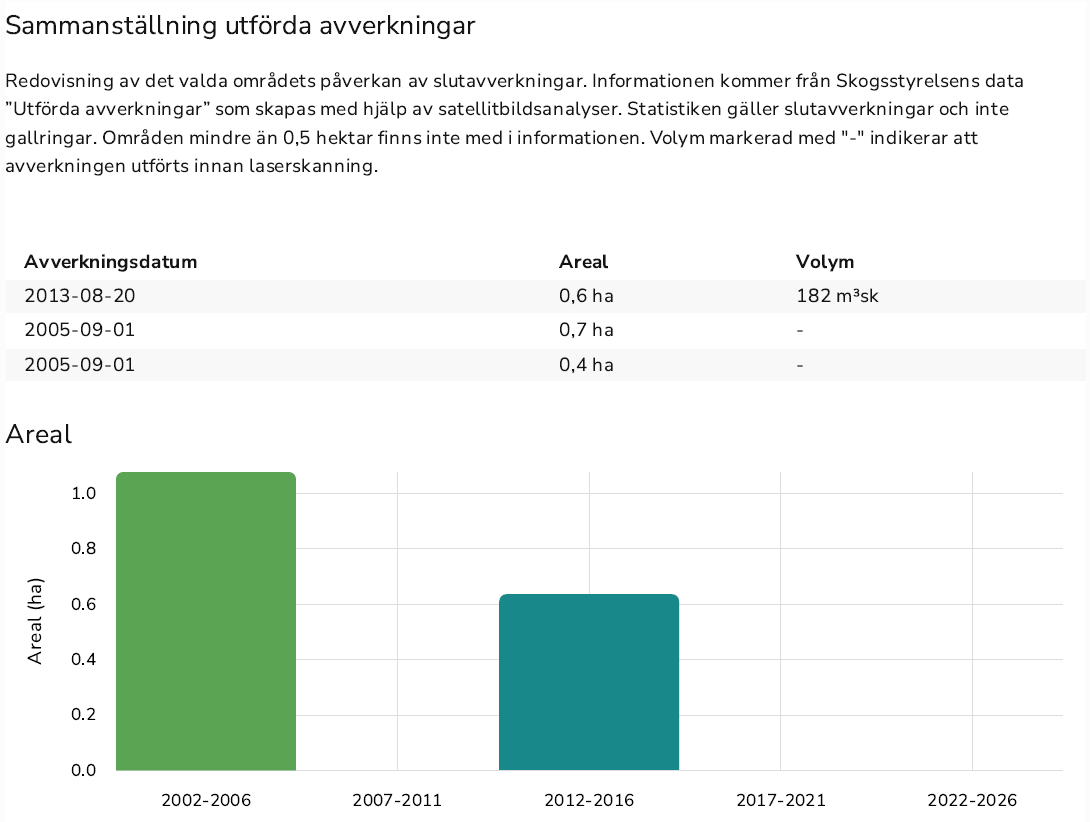Click the "Areal" chart section heading
This screenshot has width=1090, height=822.
tap(39, 434)
